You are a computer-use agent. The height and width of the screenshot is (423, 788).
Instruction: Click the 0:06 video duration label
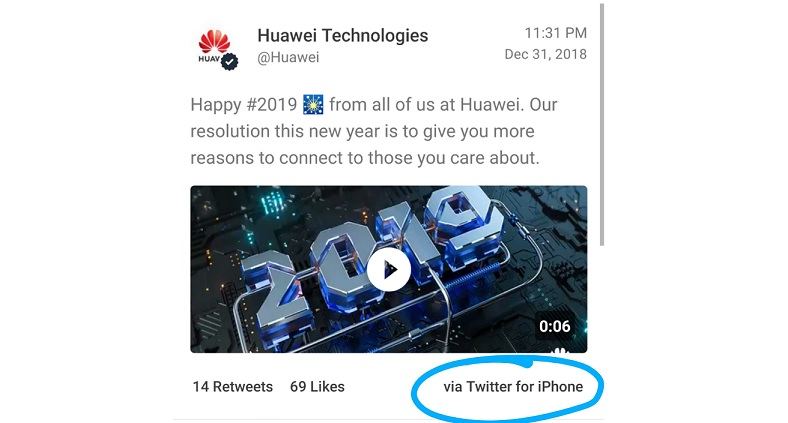click(555, 327)
